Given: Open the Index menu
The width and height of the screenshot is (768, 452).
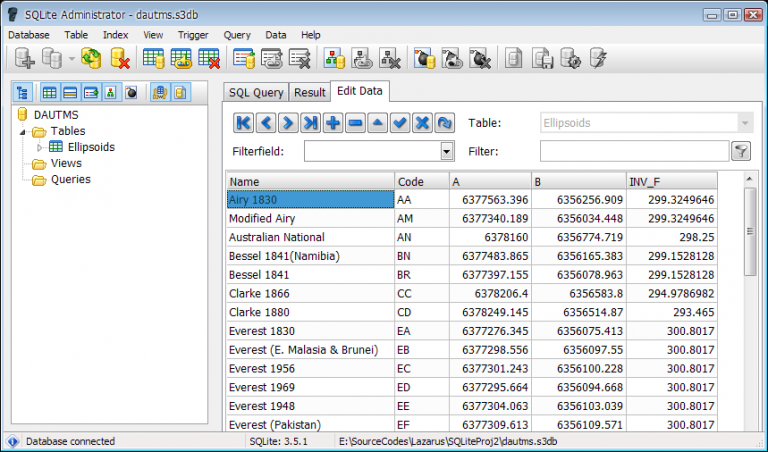Looking at the screenshot, I should tap(116, 35).
